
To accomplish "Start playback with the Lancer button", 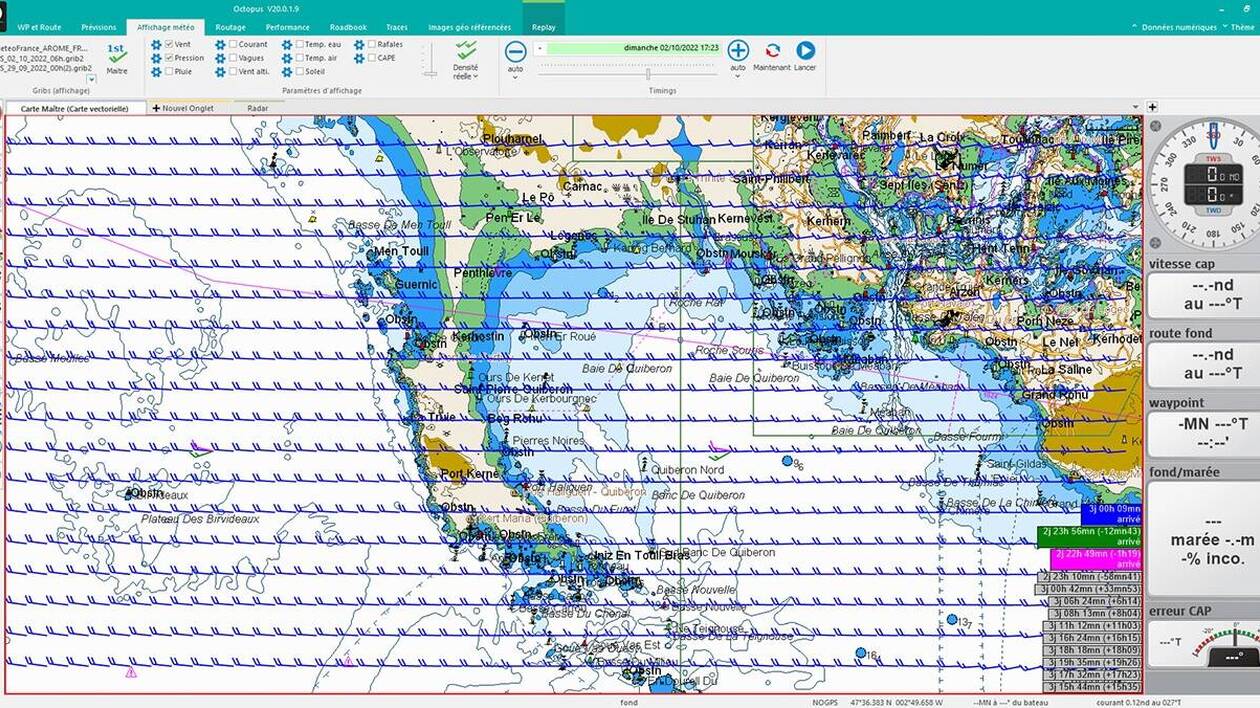I will pyautogui.click(x=805, y=51).
